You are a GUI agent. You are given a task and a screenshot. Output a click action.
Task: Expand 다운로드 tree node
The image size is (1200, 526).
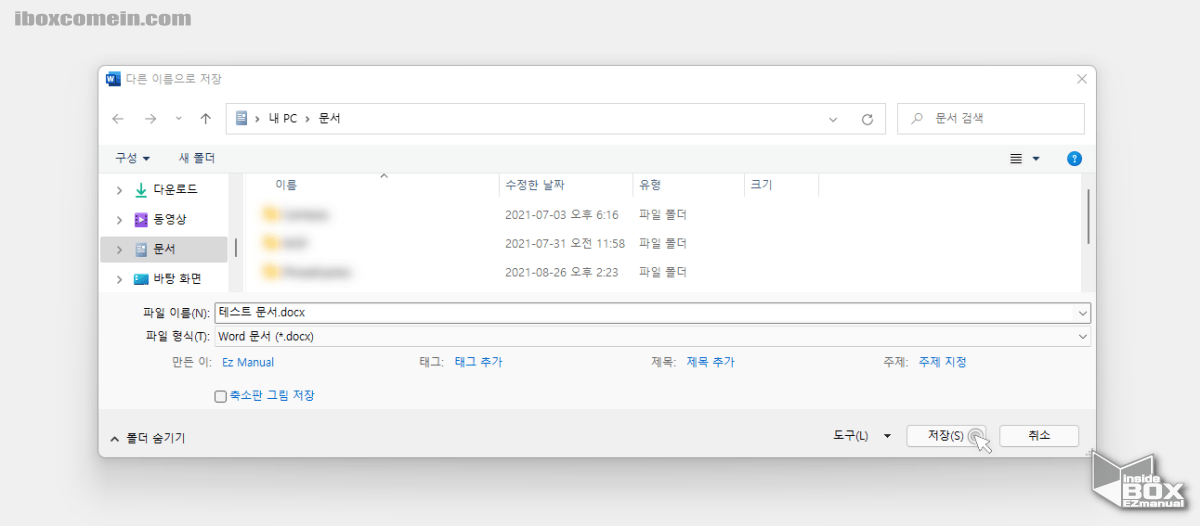pos(119,190)
